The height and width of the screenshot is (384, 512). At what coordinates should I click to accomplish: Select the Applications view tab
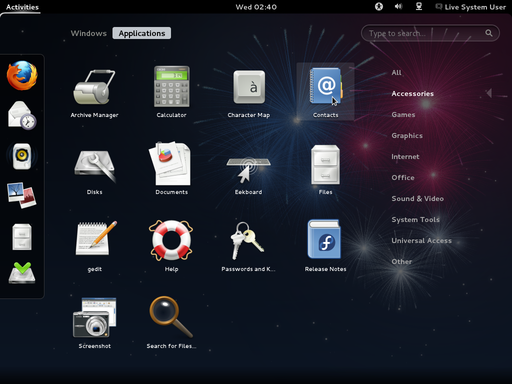click(142, 33)
